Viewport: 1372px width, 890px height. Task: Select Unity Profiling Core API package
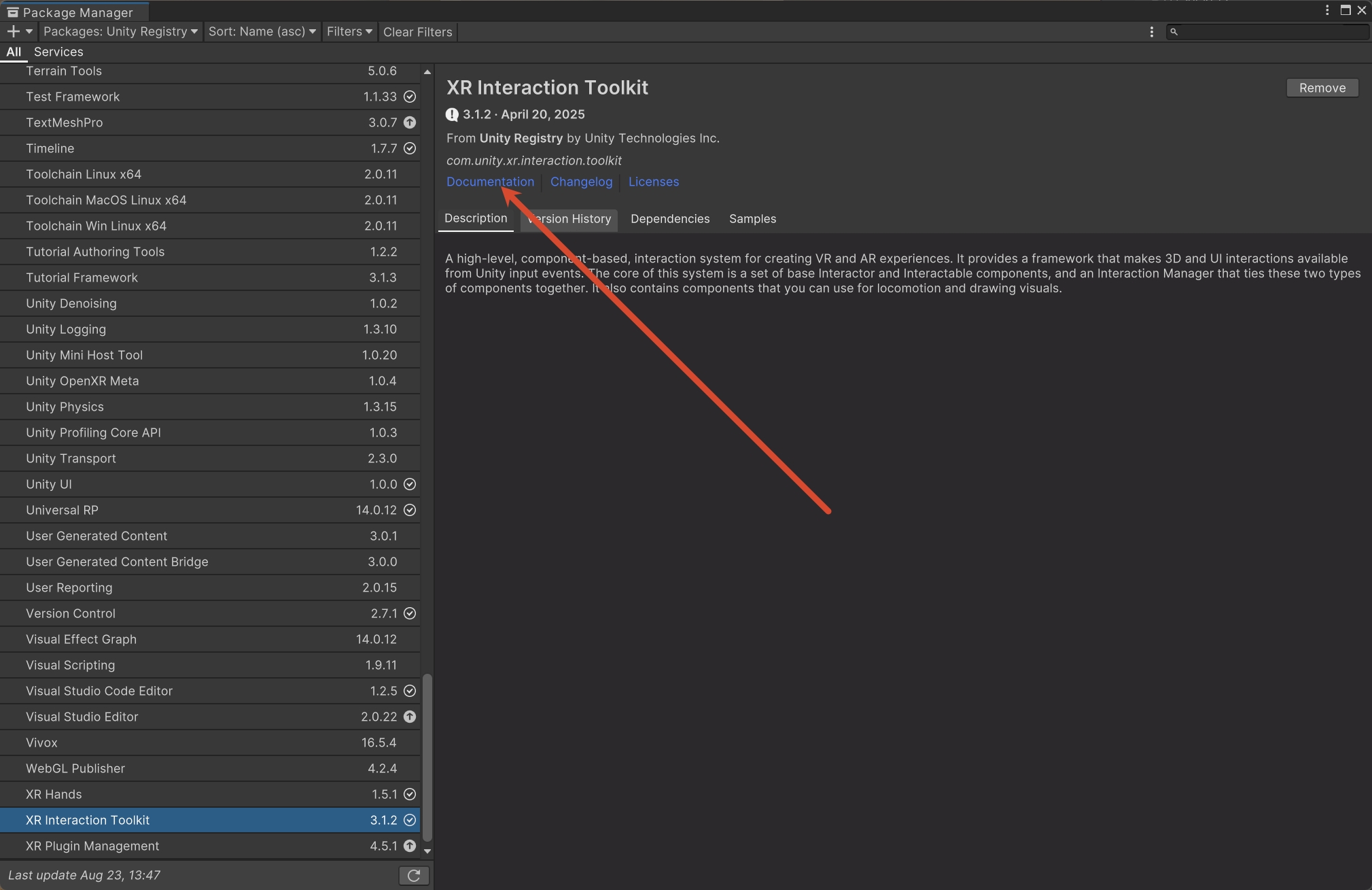210,432
